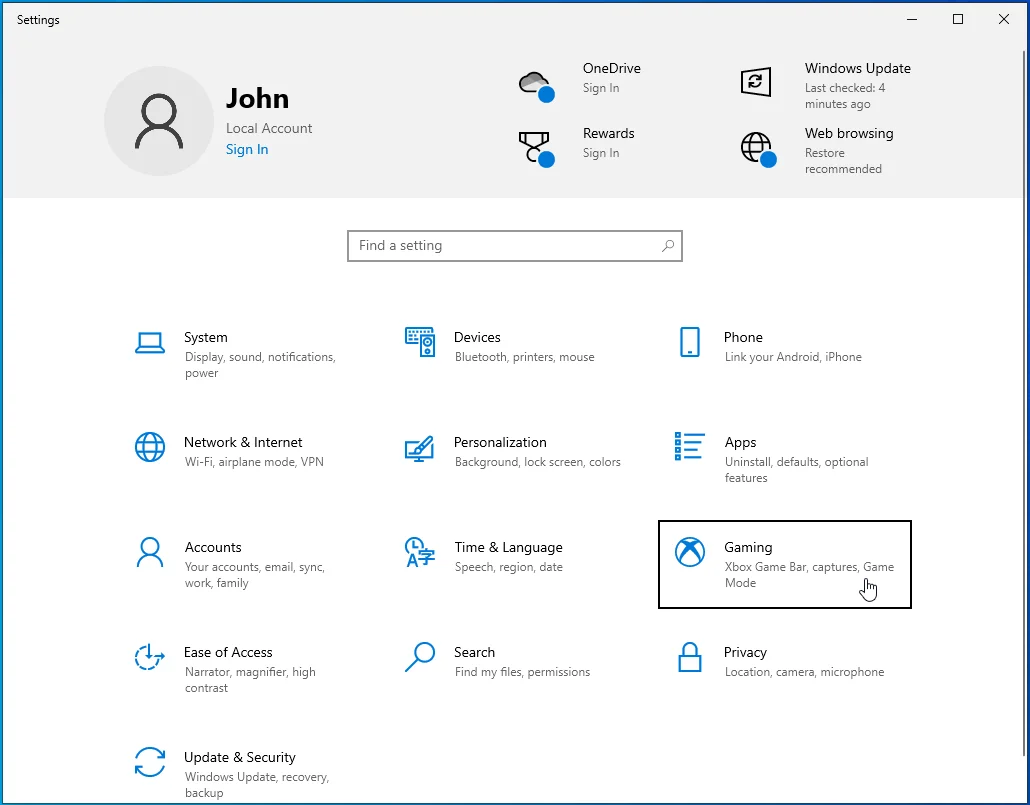
Task: Select the Privacy title
Action: (745, 653)
